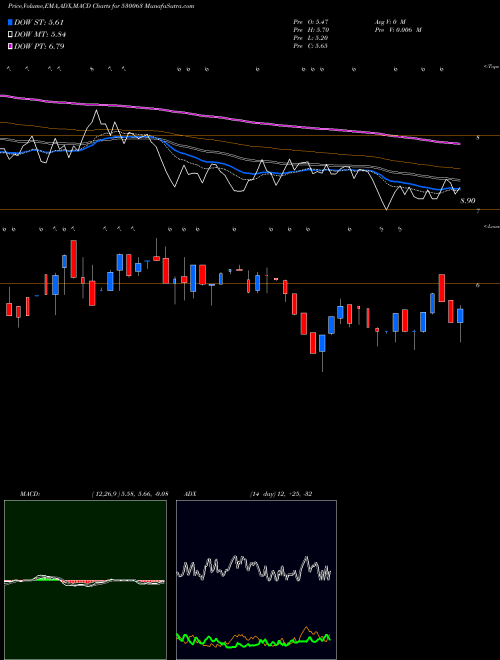This screenshot has width=500, height=660.
Task: Click the chart title mentioning MunafaSutra.com
Action: pyautogui.click(x=101, y=6)
